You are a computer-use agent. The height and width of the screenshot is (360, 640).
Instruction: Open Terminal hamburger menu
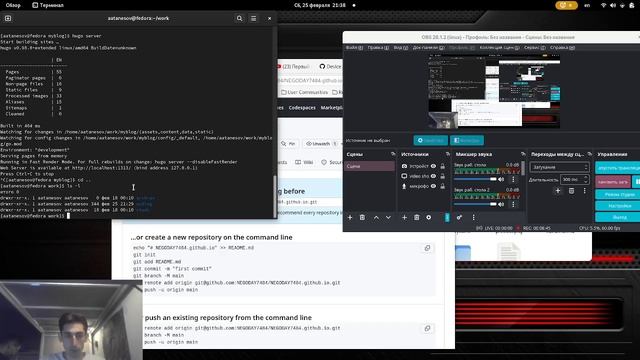[253, 18]
